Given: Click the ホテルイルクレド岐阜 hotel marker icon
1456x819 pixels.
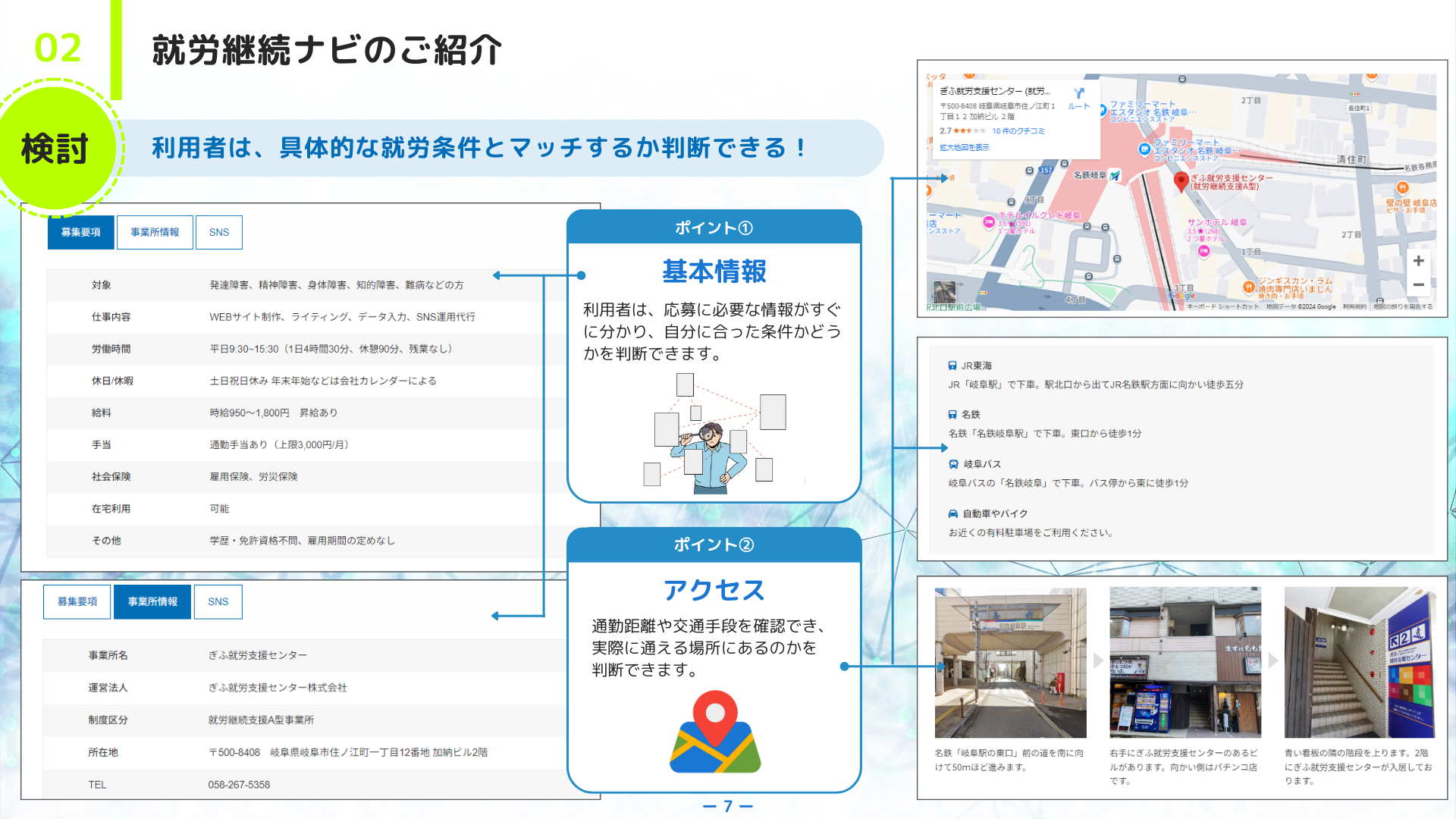Looking at the screenshot, I should click(x=988, y=222).
